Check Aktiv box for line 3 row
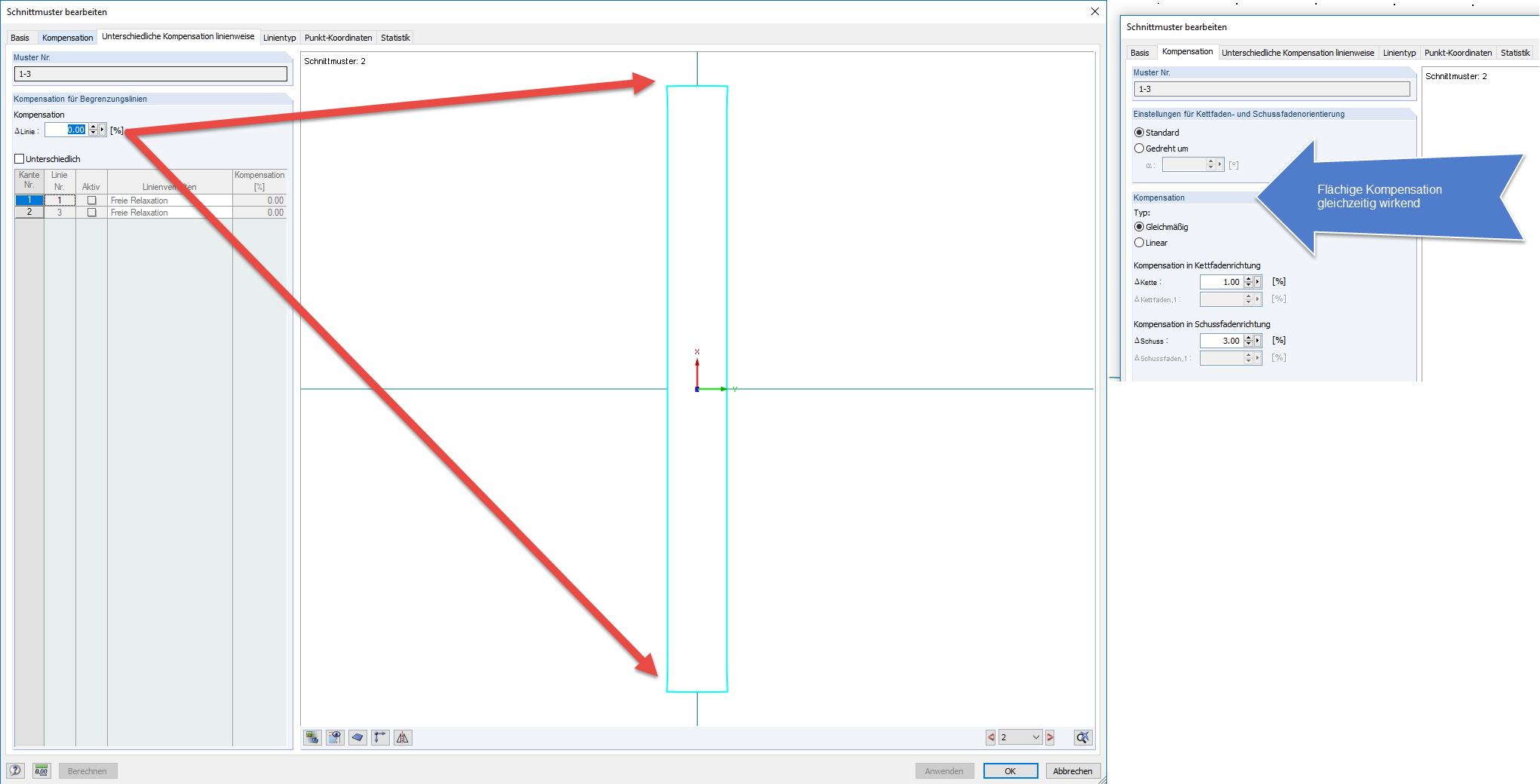This screenshot has width=1540, height=784. (92, 213)
